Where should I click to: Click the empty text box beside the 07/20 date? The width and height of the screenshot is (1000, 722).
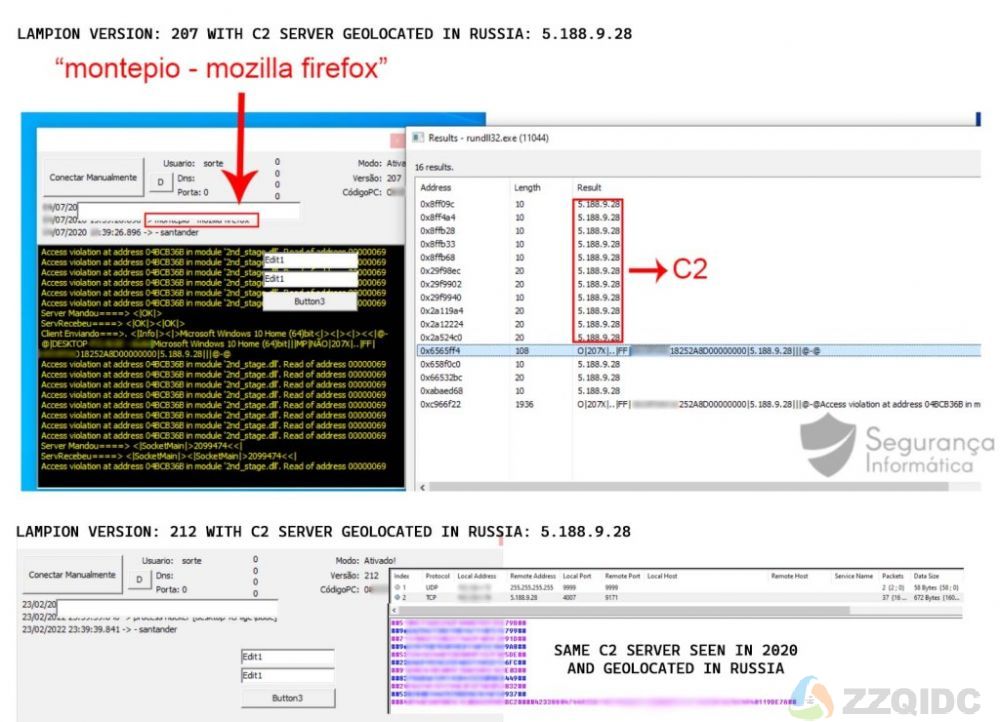pos(188,209)
